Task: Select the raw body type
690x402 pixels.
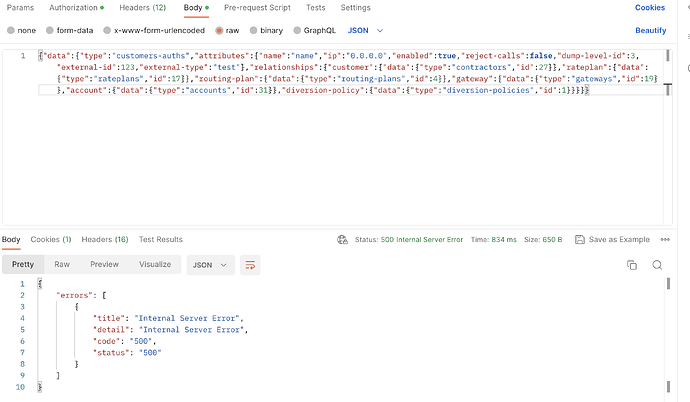Action: tap(227, 30)
